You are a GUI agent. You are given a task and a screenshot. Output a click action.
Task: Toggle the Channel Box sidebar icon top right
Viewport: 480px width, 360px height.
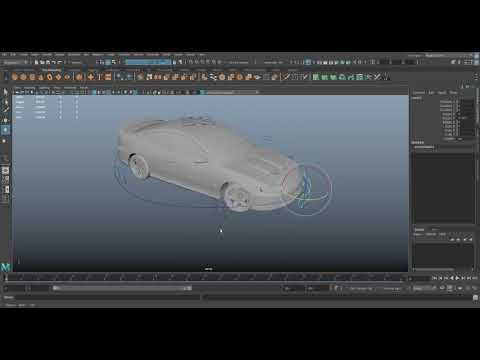click(476, 62)
